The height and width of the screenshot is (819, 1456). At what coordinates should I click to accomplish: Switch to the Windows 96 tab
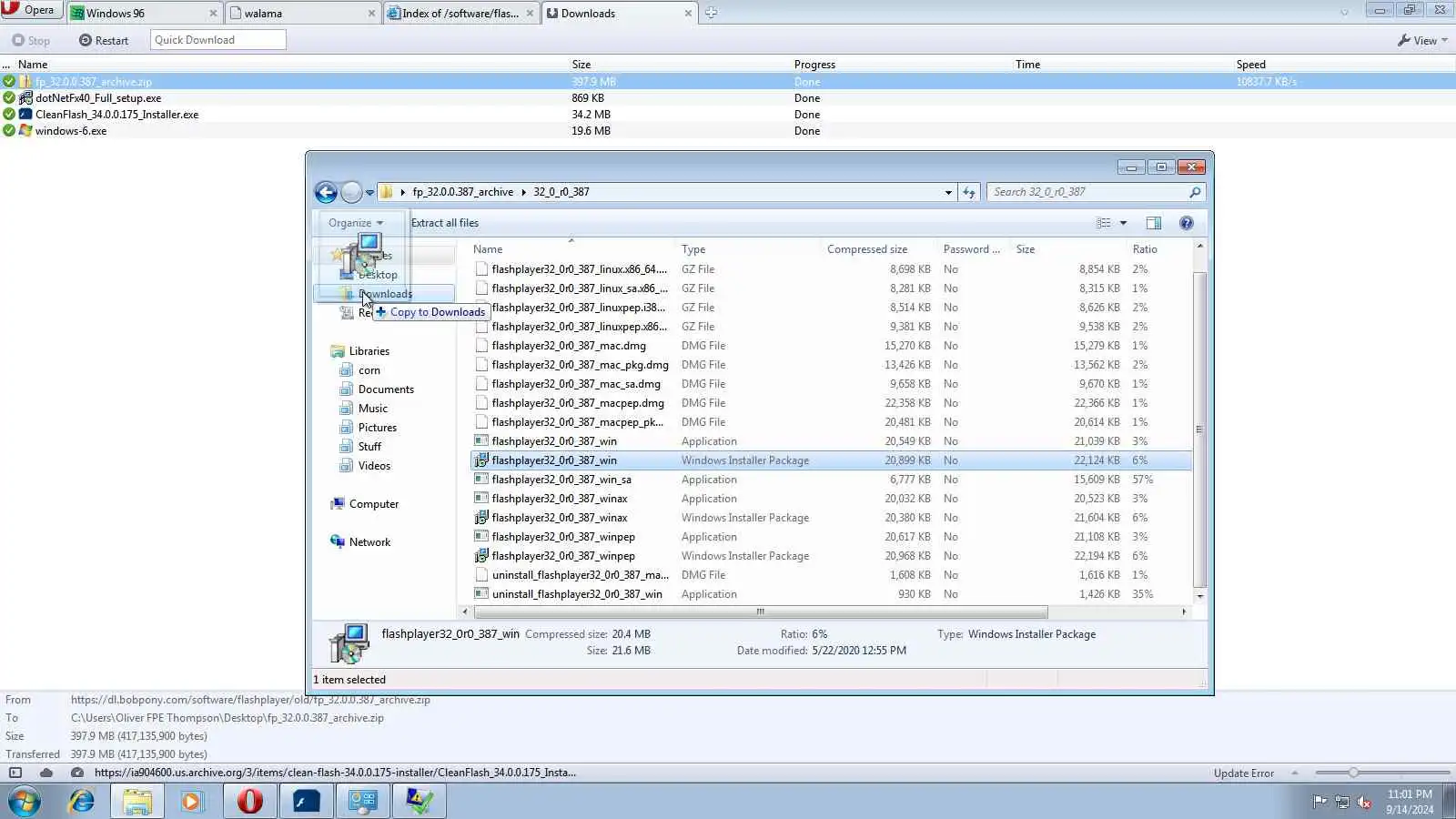pos(145,13)
